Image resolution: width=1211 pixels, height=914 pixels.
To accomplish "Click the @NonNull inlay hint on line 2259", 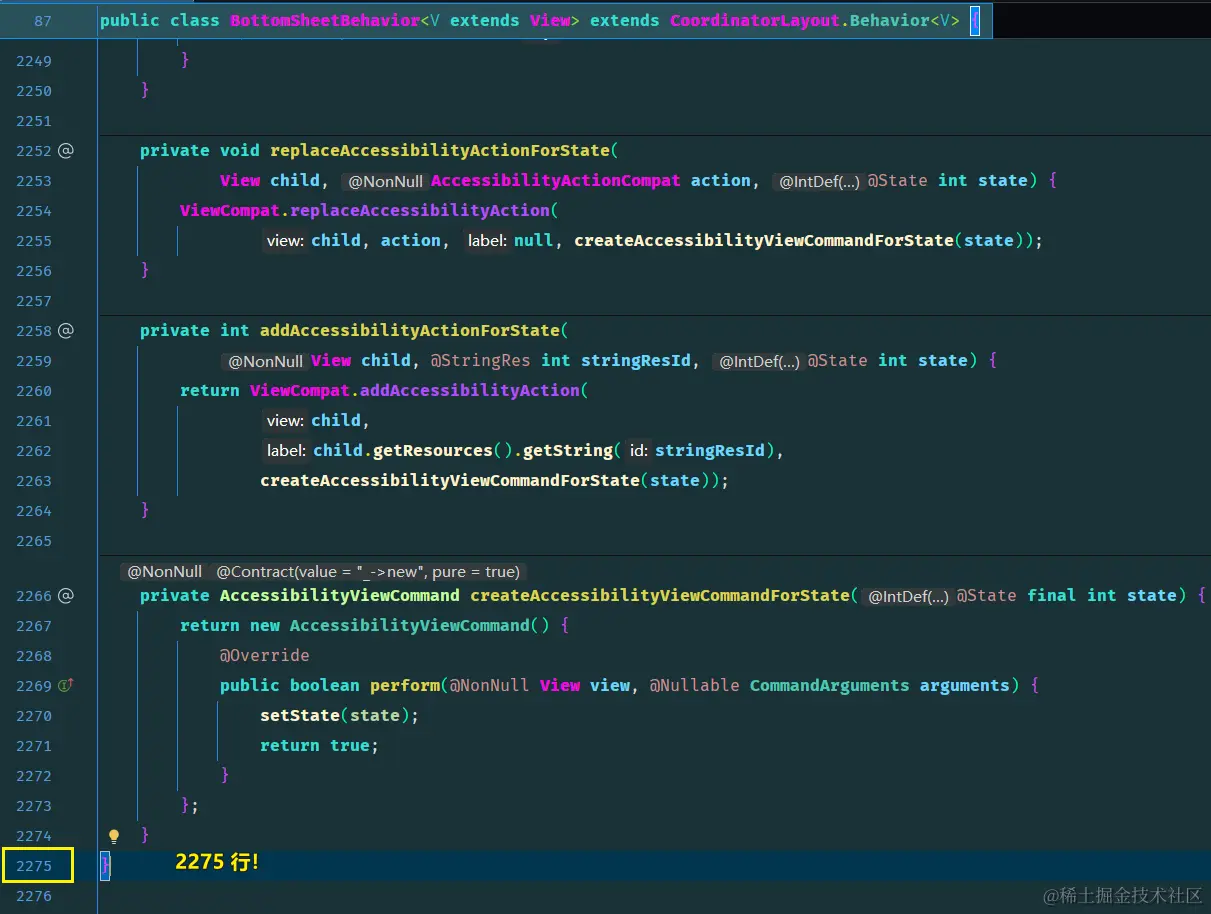I will (x=265, y=362).
